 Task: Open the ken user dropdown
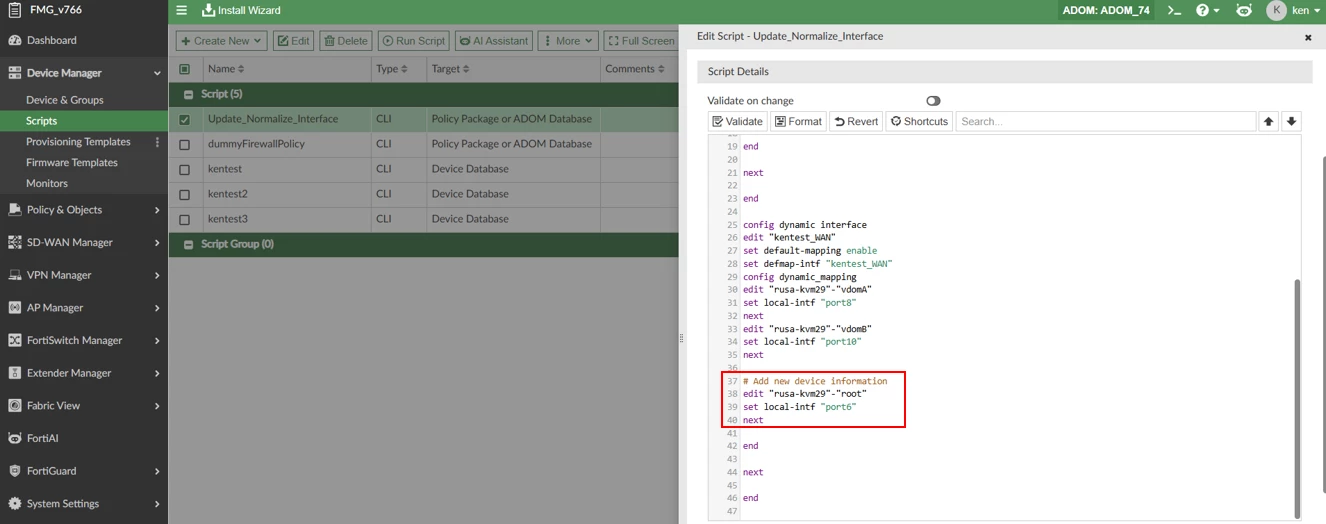pyautogui.click(x=1305, y=10)
